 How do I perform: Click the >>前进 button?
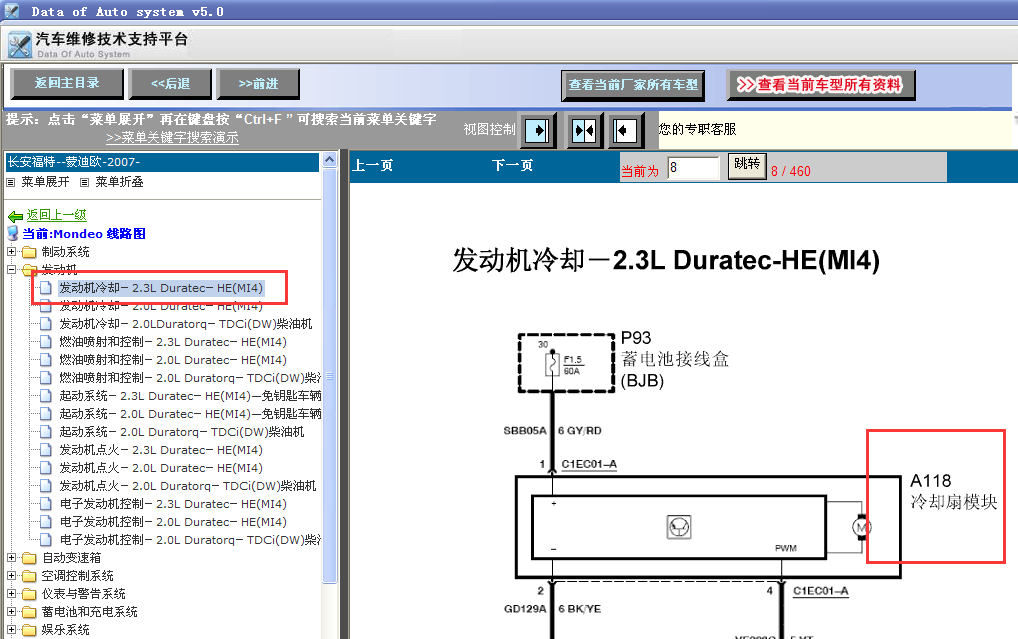click(258, 84)
